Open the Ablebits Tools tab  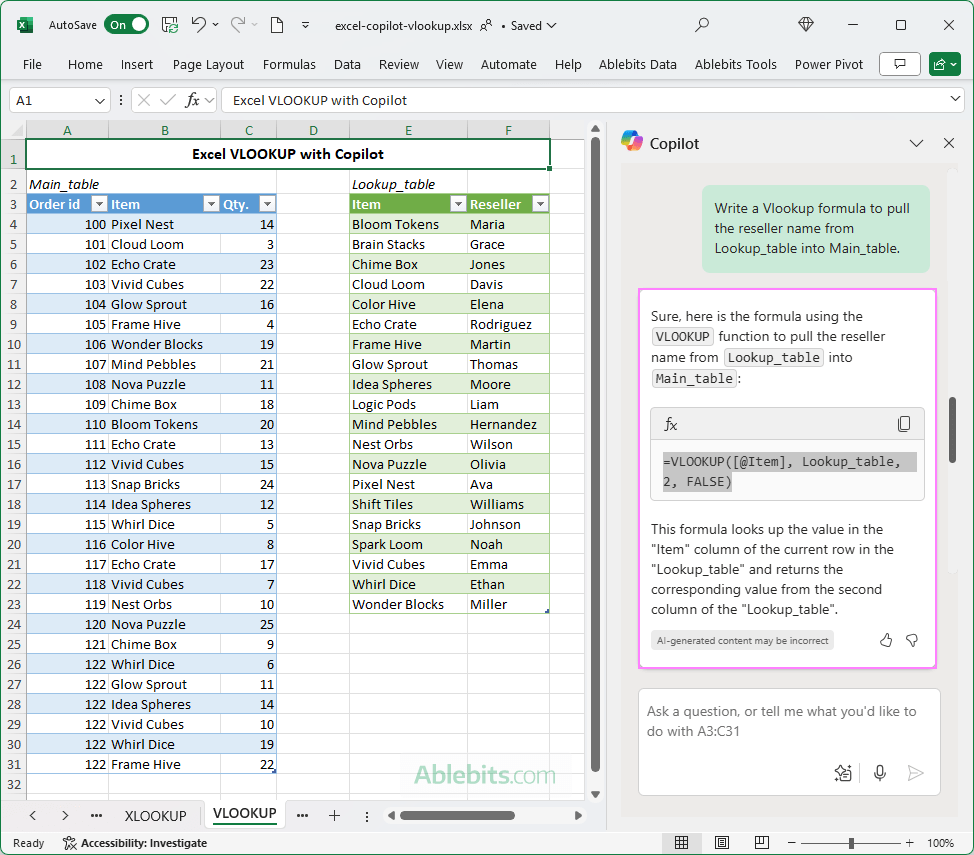click(x=735, y=65)
